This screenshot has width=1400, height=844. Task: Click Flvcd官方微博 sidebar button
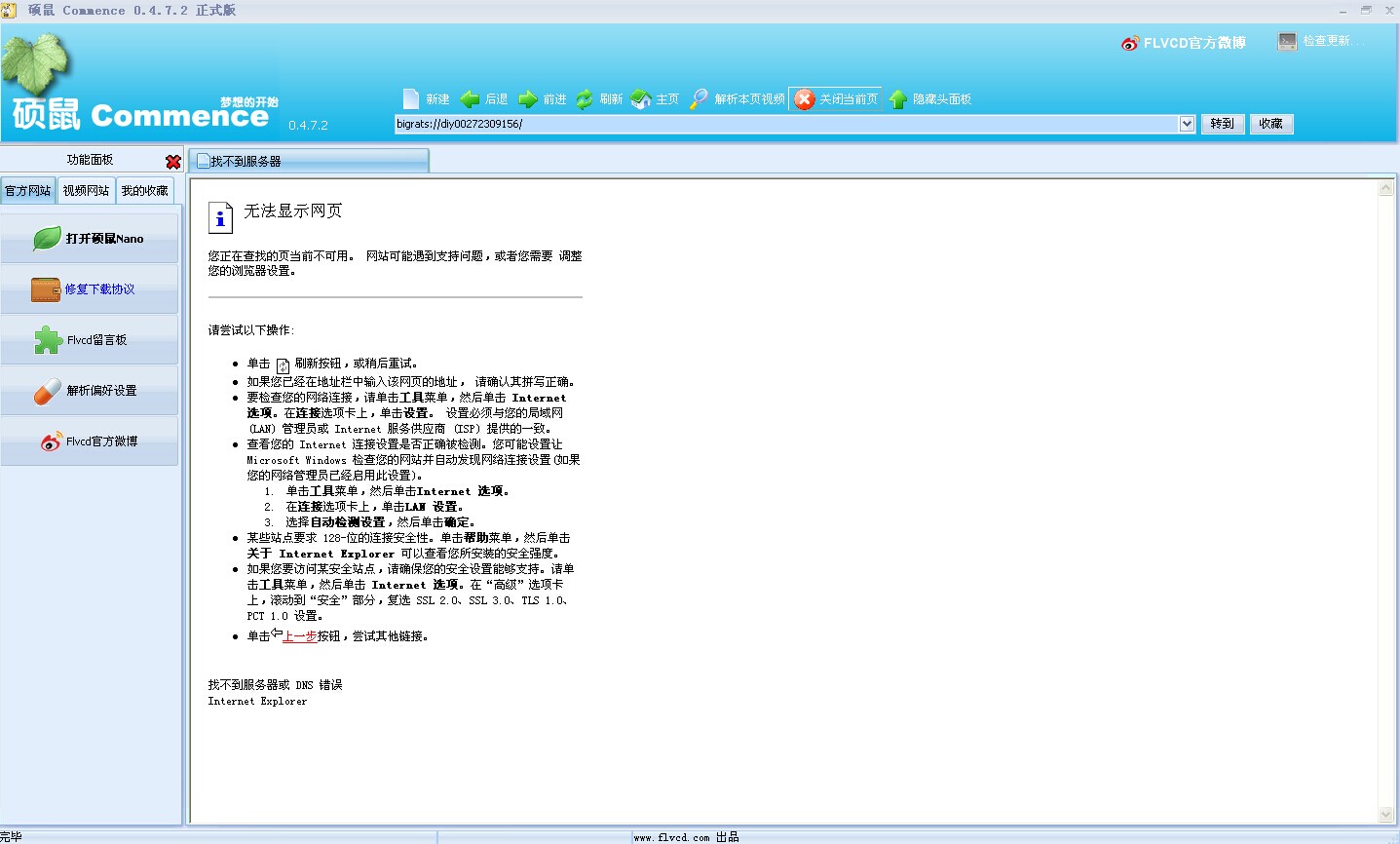(90, 441)
